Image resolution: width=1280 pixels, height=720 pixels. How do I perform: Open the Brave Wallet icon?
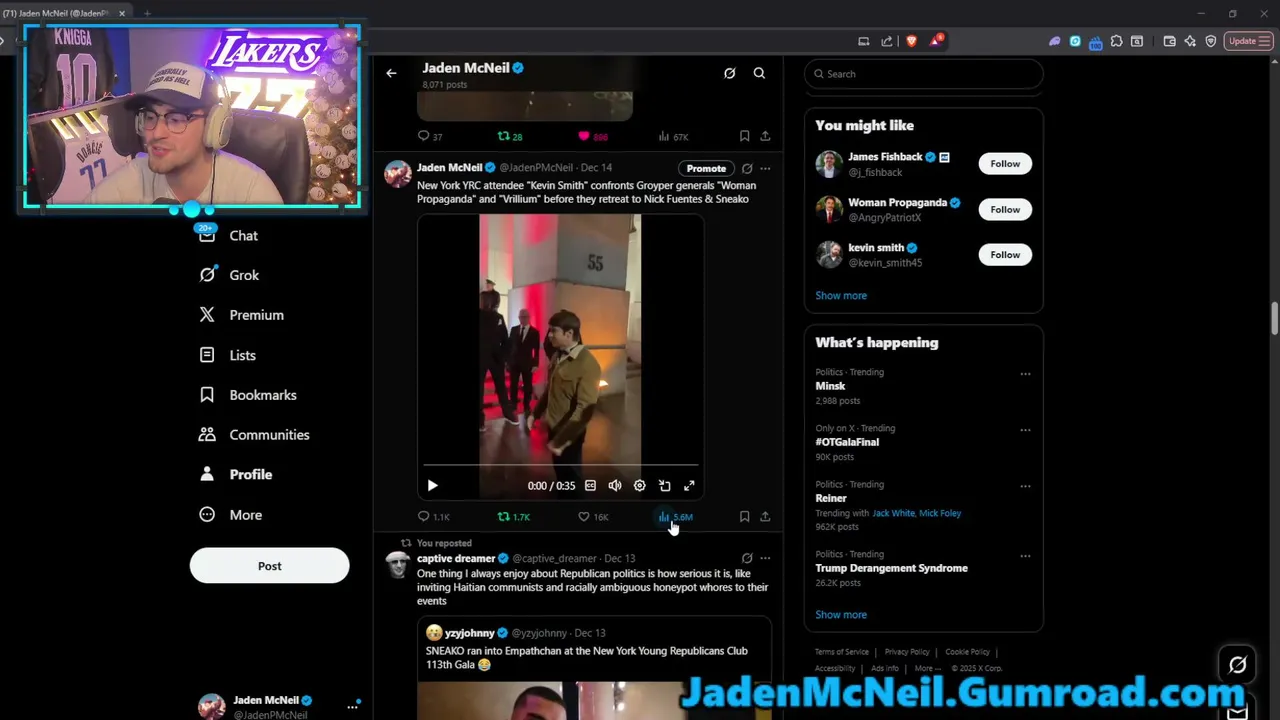[1169, 41]
